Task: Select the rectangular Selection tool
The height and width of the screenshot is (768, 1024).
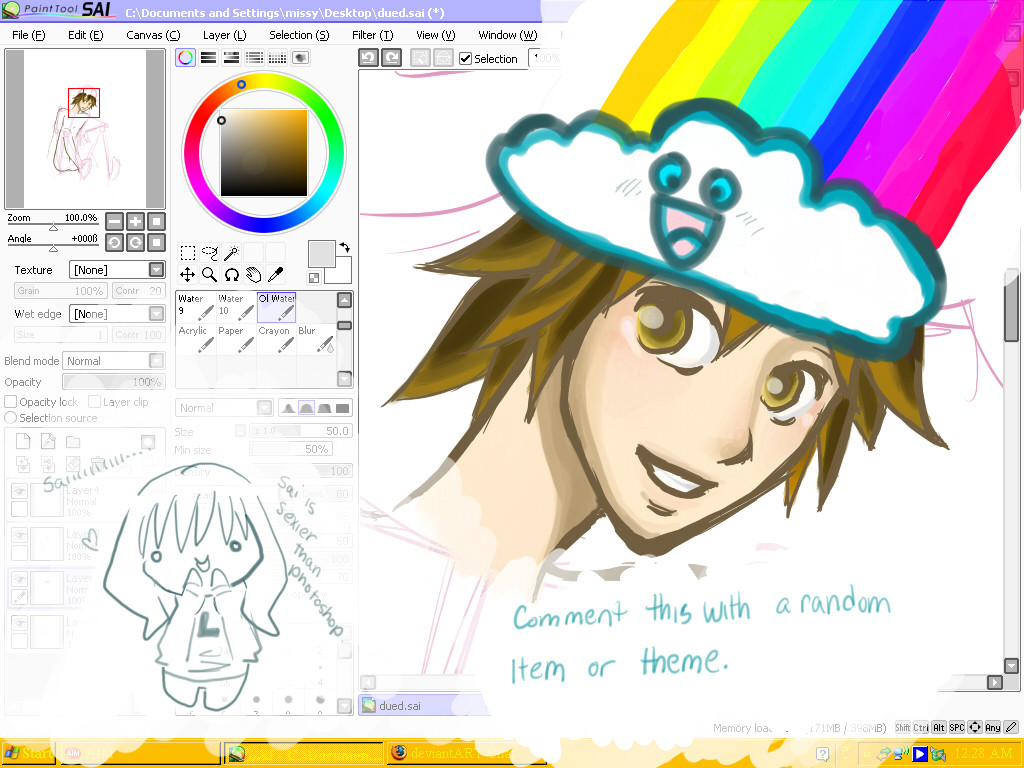Action: (187, 253)
